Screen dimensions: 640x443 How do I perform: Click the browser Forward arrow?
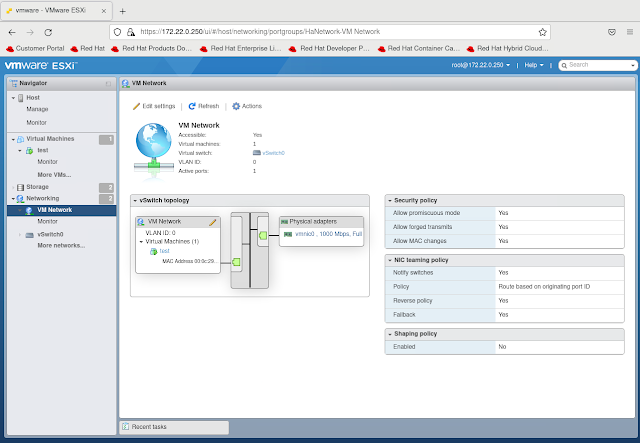(30, 32)
